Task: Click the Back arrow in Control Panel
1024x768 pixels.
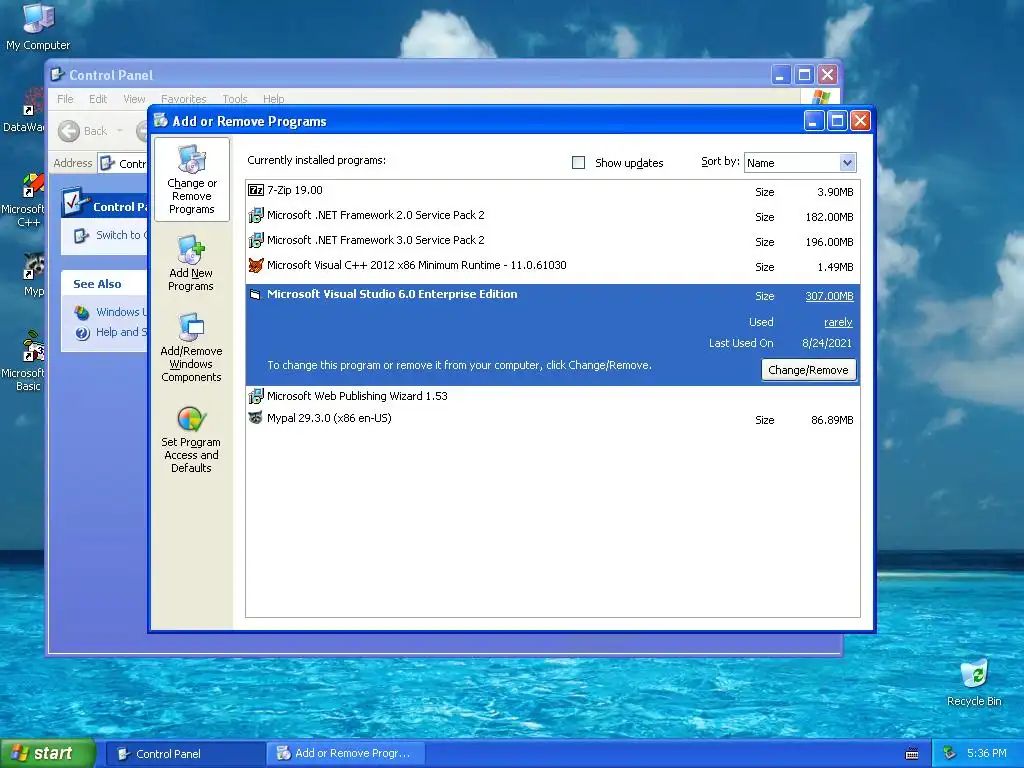Action: point(69,131)
